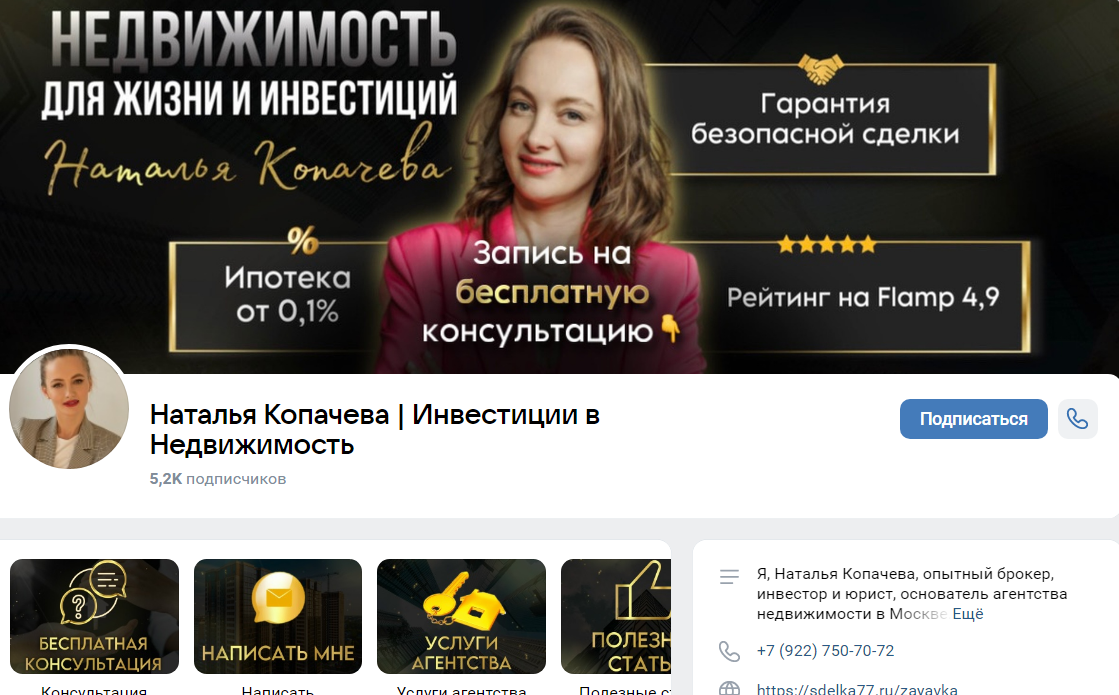Open the Написать мне envelope tile
The height and width of the screenshot is (695, 1119).
(x=278, y=617)
